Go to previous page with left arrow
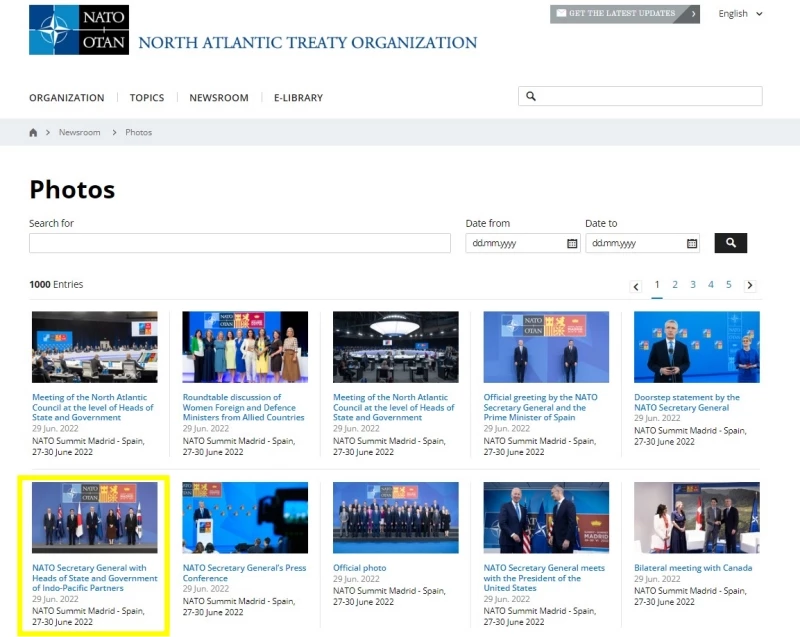Screen dimensions: 800x637 (636, 286)
